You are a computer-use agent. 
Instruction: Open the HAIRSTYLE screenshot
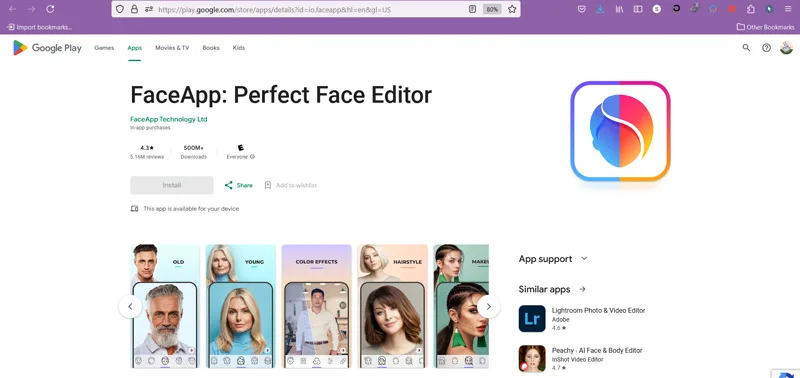click(x=392, y=306)
